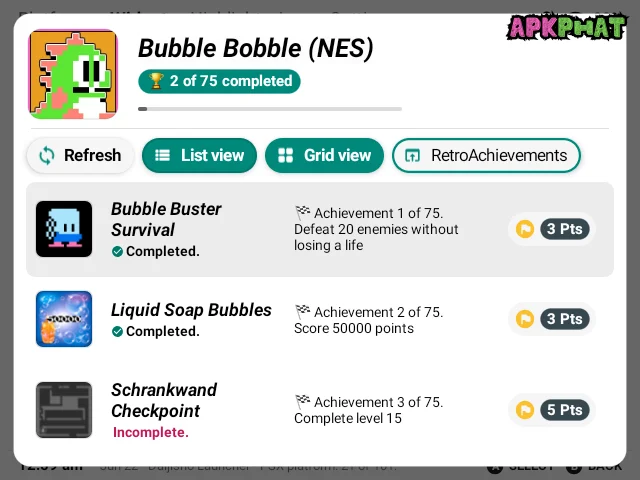Click the Bubble Bobble game cover icon
This screenshot has width=640, height=480.
[x=73, y=74]
